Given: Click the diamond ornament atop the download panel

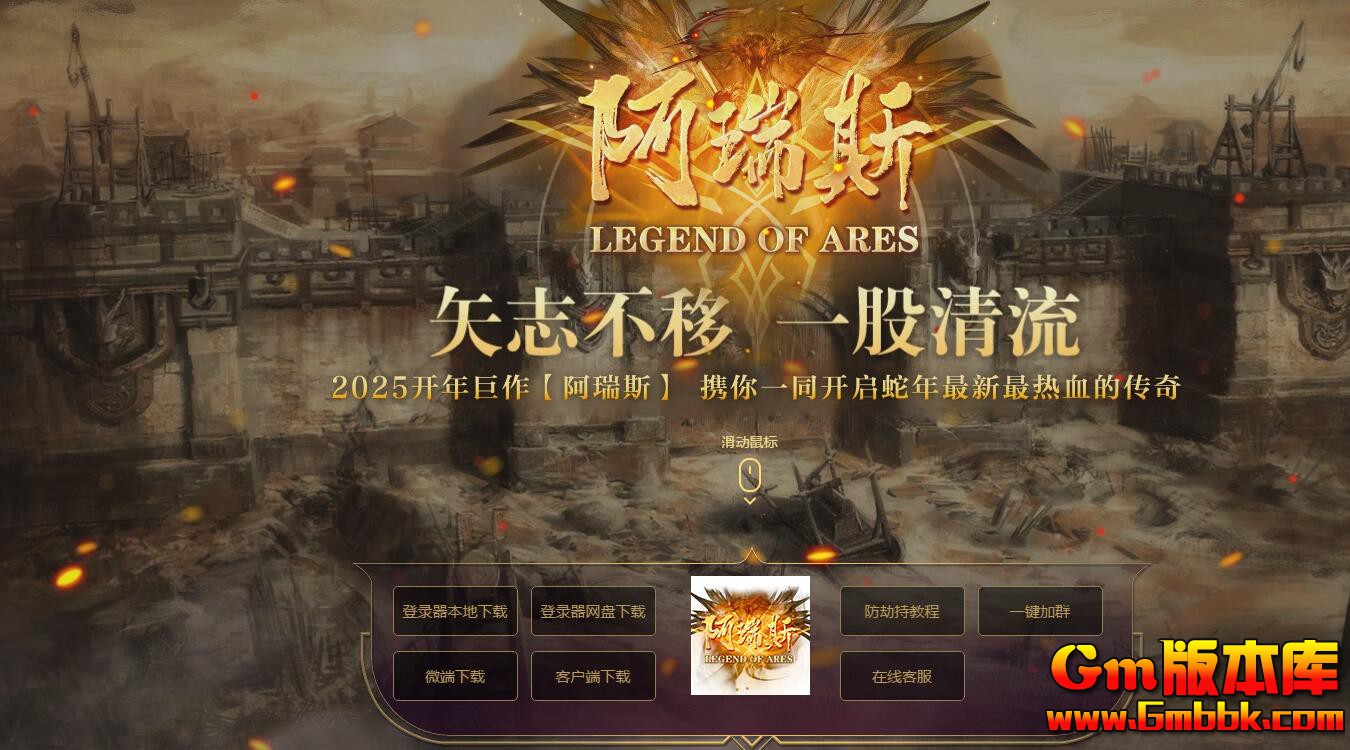Looking at the screenshot, I should [x=750, y=557].
